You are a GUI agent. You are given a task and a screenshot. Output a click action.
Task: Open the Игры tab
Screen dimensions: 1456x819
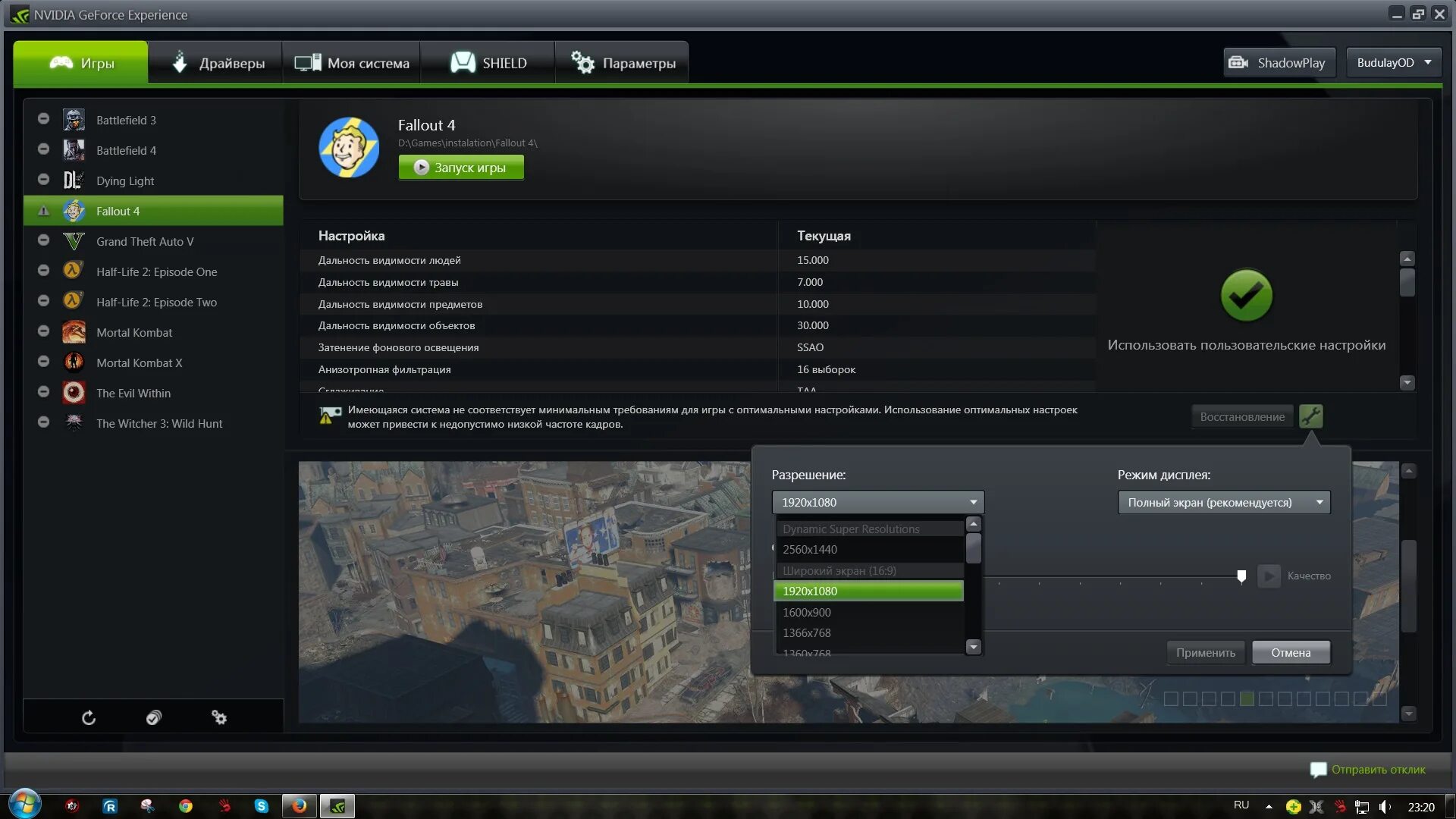(x=80, y=63)
